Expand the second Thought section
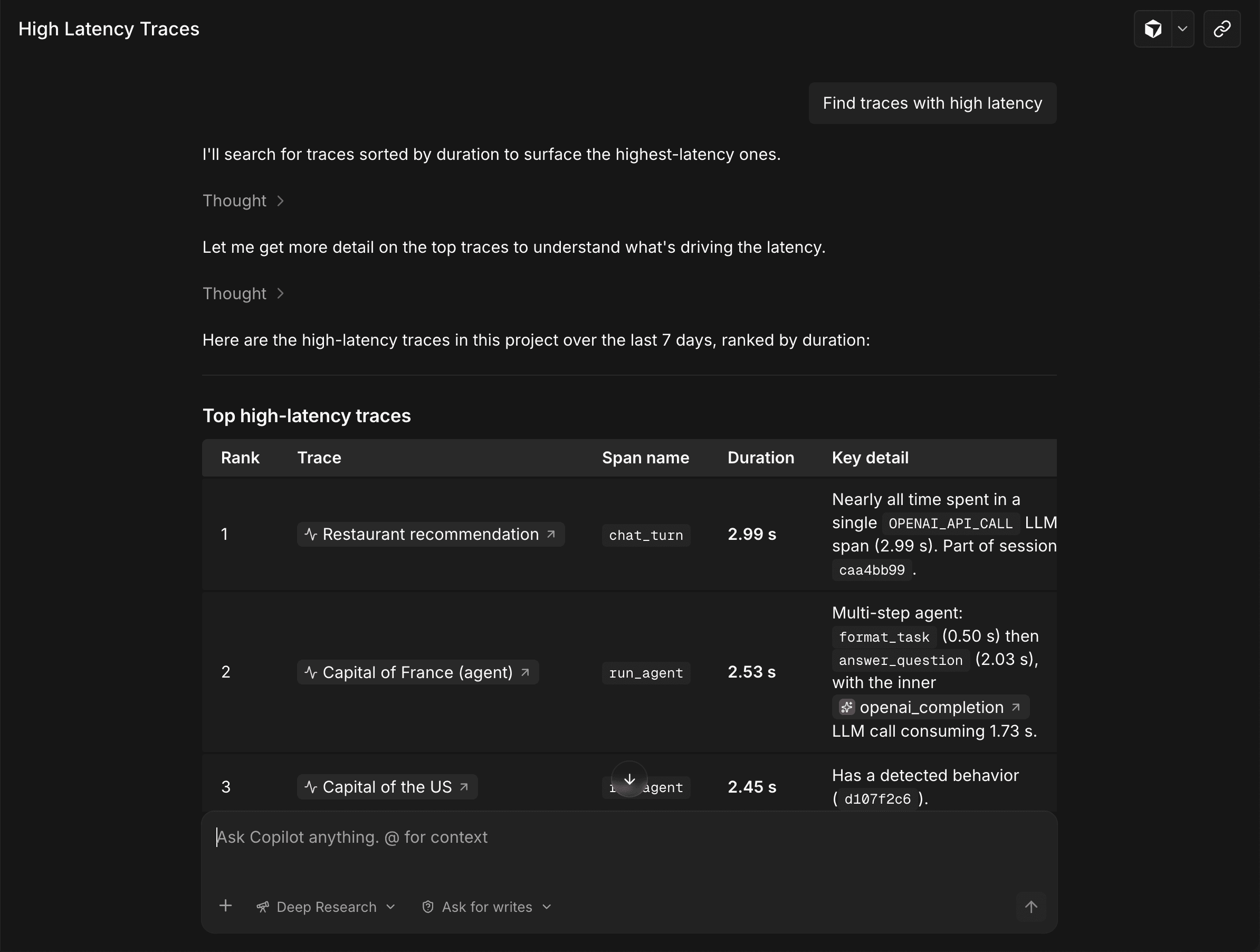The image size is (1260, 952). [243, 293]
